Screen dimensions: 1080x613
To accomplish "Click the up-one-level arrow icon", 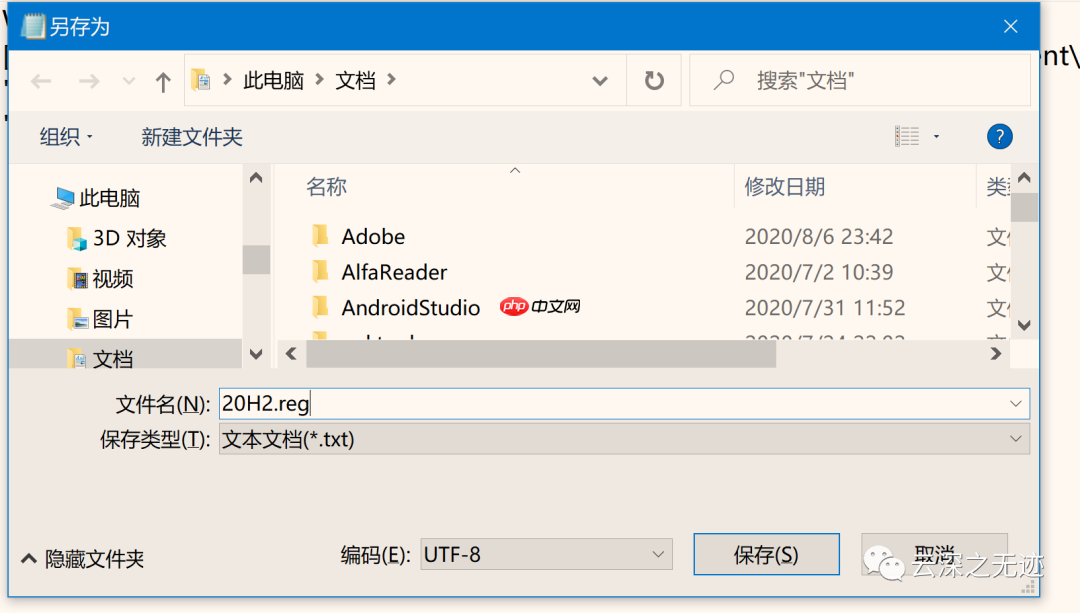I will click(x=163, y=81).
